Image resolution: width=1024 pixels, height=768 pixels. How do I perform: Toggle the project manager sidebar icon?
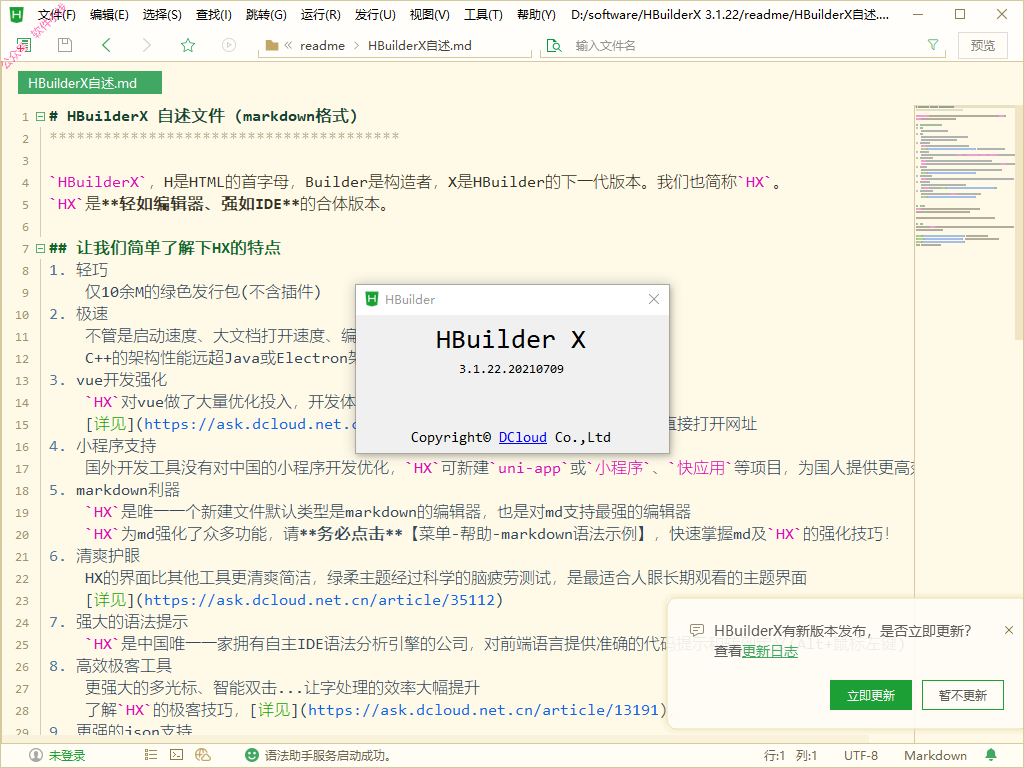click(x=24, y=45)
